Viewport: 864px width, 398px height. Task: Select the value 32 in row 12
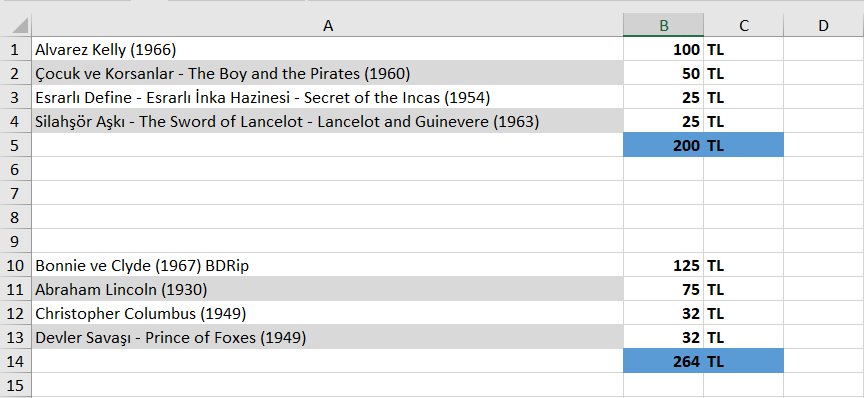[663, 314]
